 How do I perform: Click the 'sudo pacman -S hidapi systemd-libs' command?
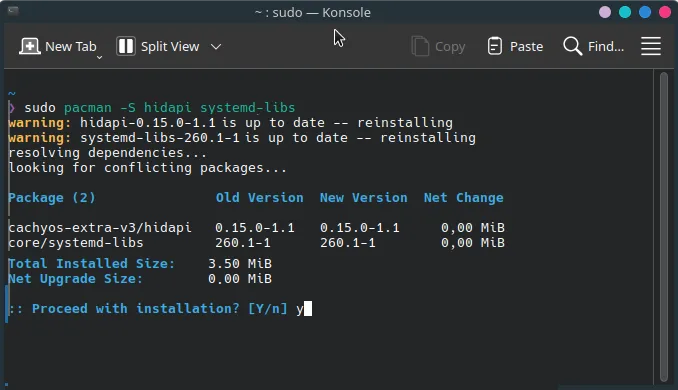tap(160, 108)
